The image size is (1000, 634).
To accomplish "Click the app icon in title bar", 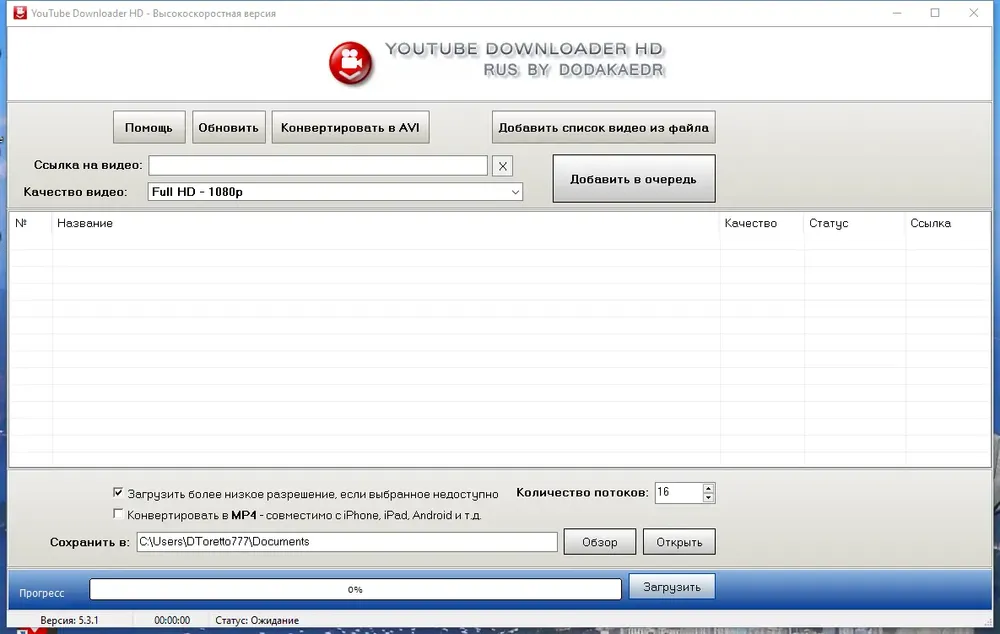I will point(20,13).
